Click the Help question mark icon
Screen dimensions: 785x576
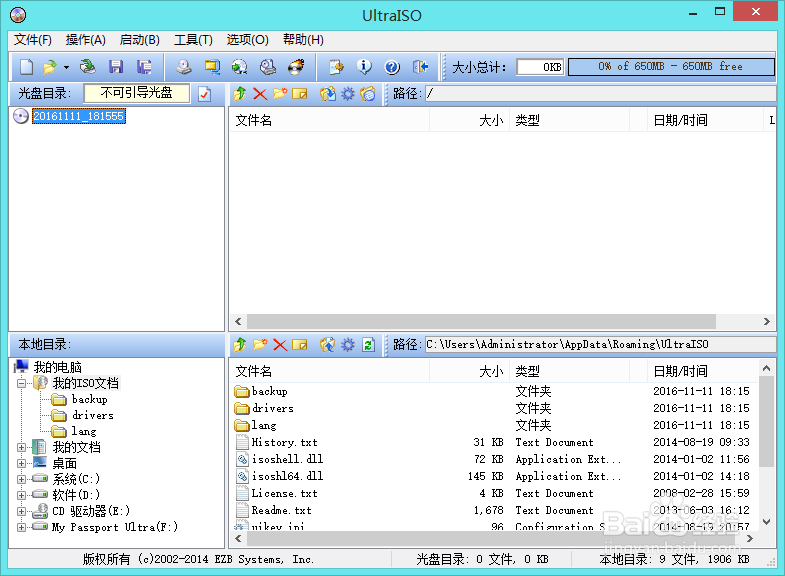(392, 67)
